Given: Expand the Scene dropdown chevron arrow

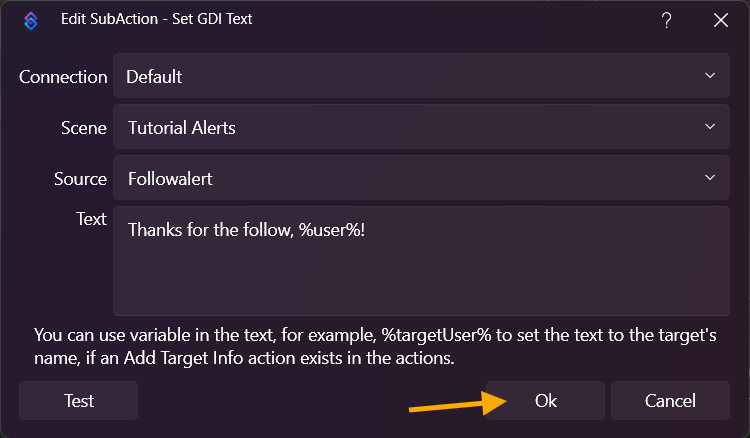Looking at the screenshot, I should click(x=710, y=127).
